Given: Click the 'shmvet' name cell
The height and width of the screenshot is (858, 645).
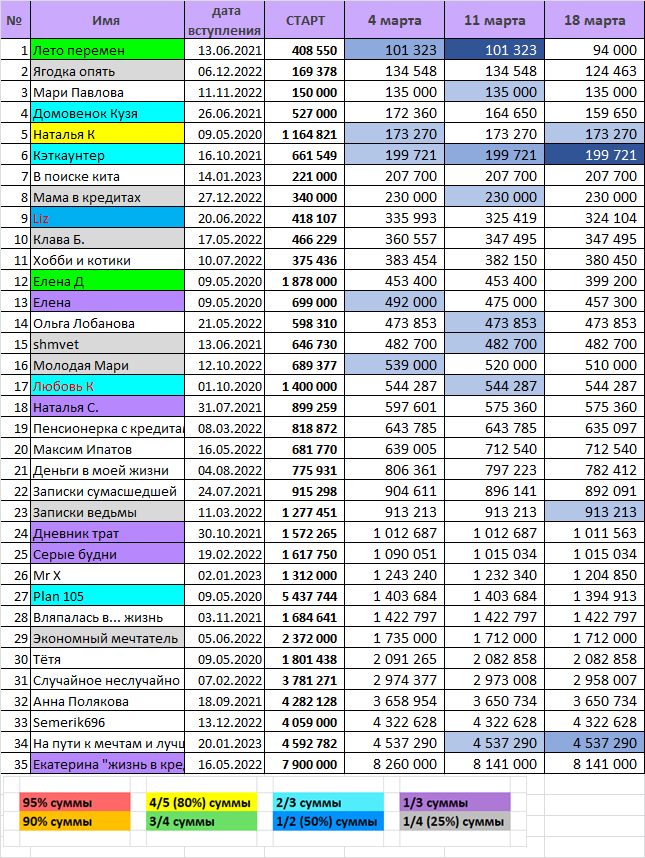Looking at the screenshot, I should [x=107, y=344].
